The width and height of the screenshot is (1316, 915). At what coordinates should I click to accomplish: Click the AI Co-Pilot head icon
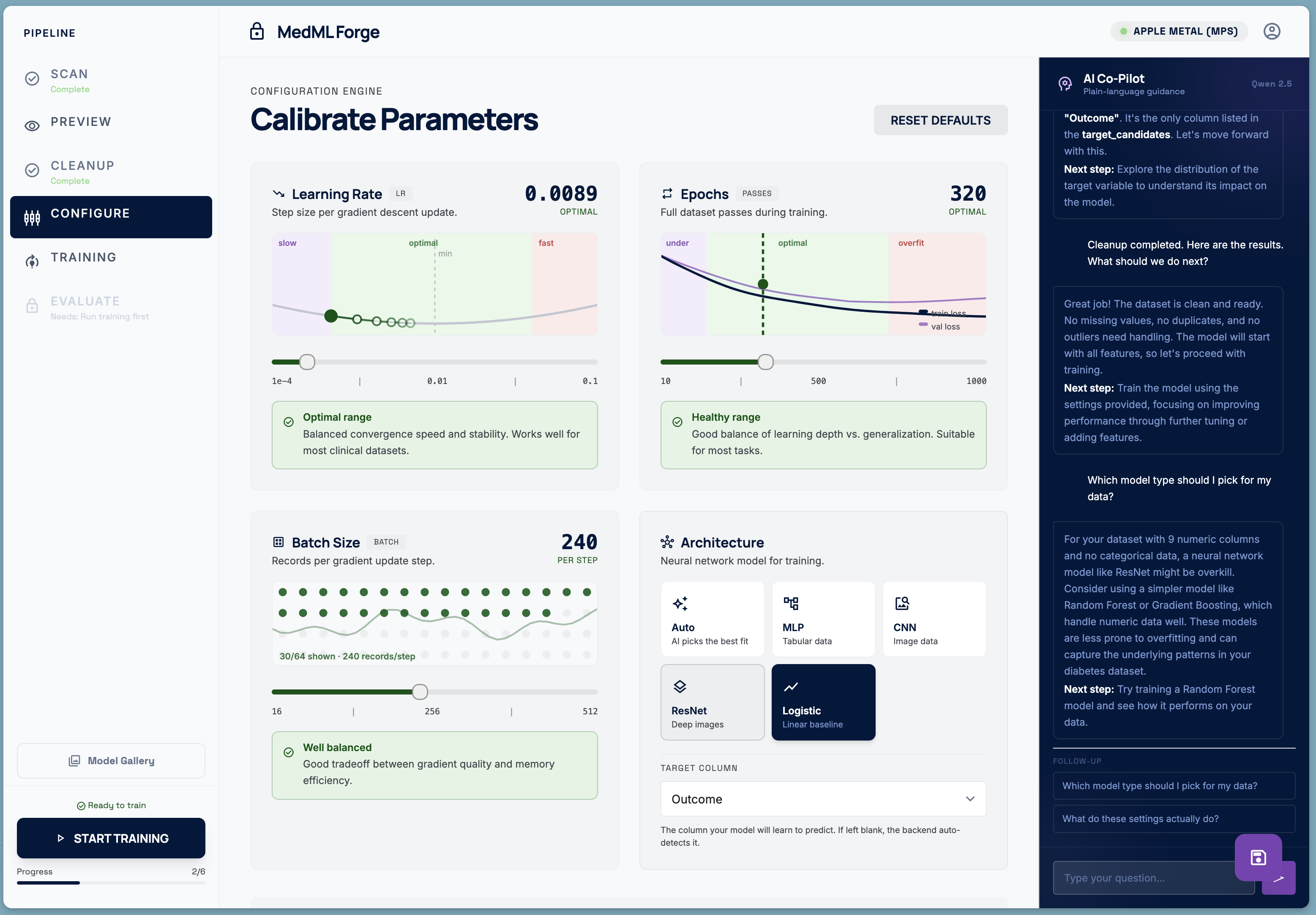1065,84
